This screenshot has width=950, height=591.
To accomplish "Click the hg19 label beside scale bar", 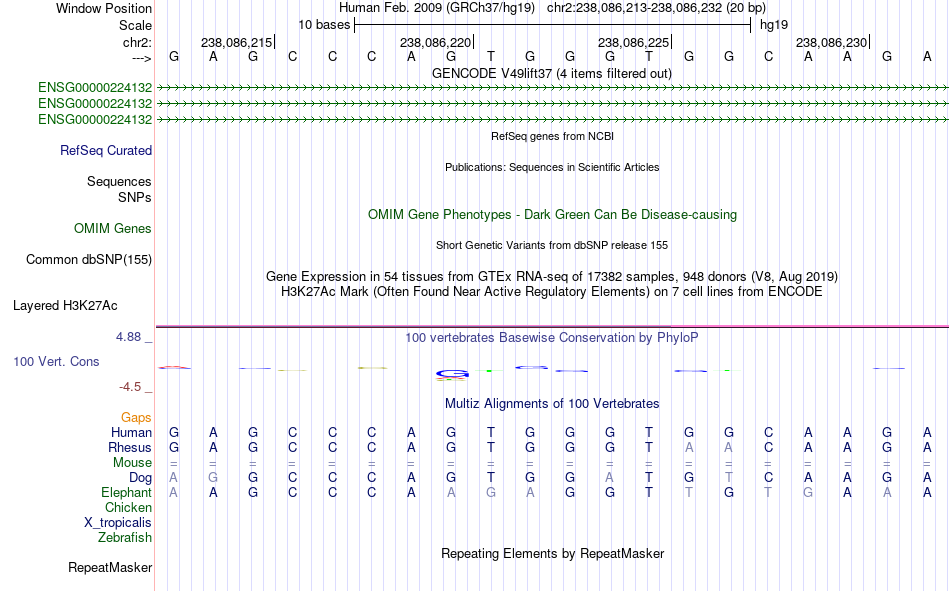I will (x=774, y=25).
